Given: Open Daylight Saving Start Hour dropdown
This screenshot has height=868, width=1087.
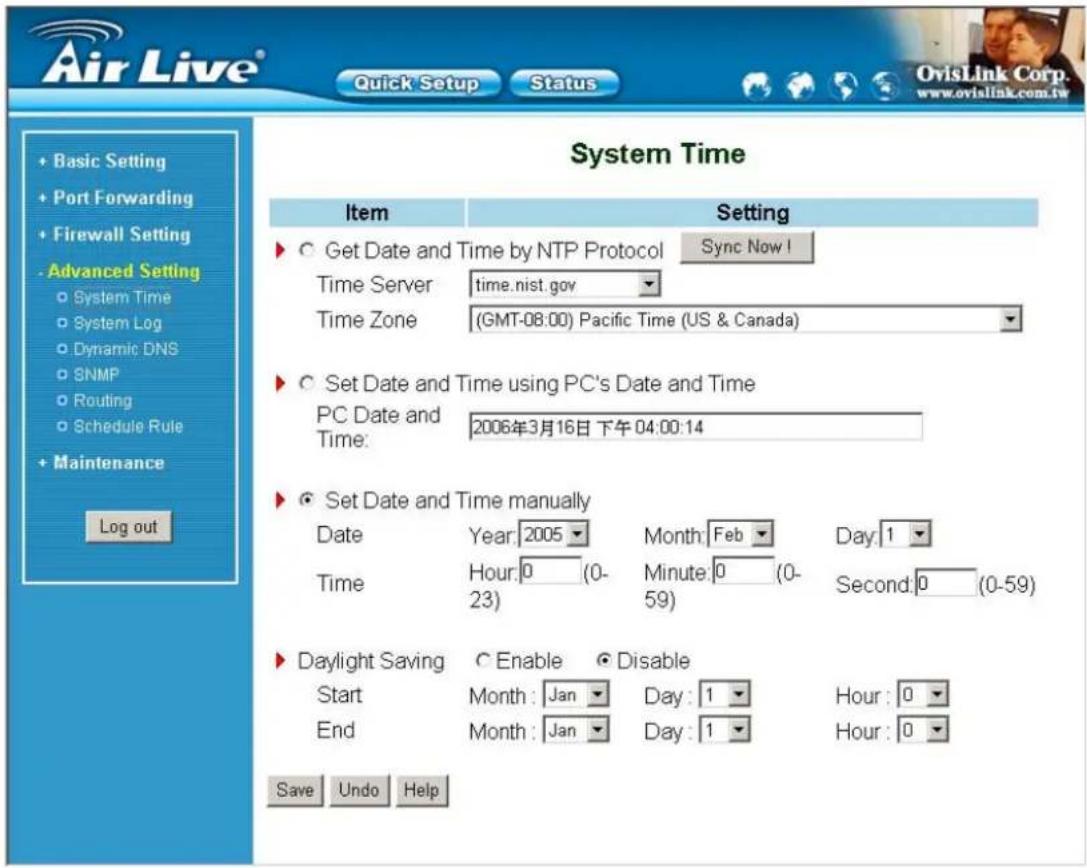Looking at the screenshot, I should [x=923, y=695].
